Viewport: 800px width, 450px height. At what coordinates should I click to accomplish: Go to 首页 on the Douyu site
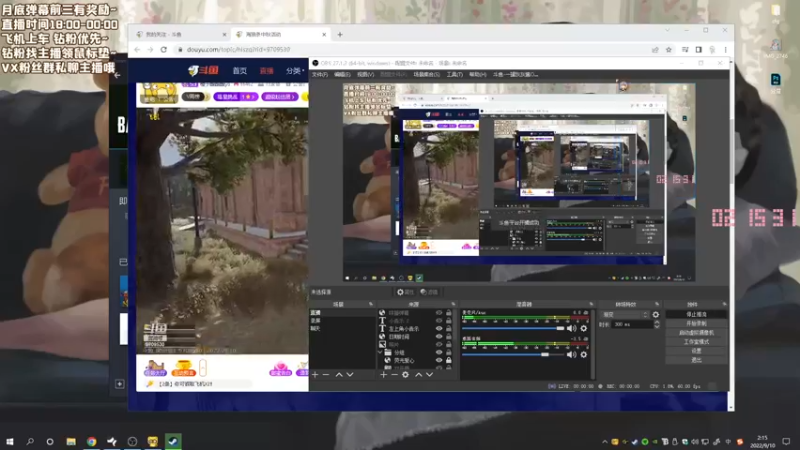[240, 71]
